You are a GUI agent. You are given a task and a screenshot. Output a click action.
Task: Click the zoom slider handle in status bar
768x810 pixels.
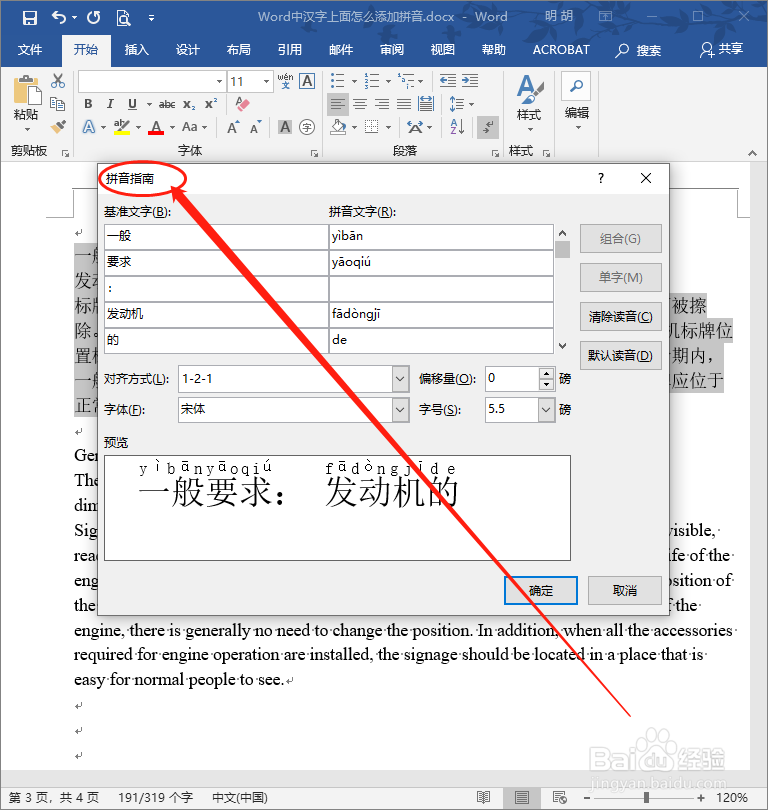point(646,798)
